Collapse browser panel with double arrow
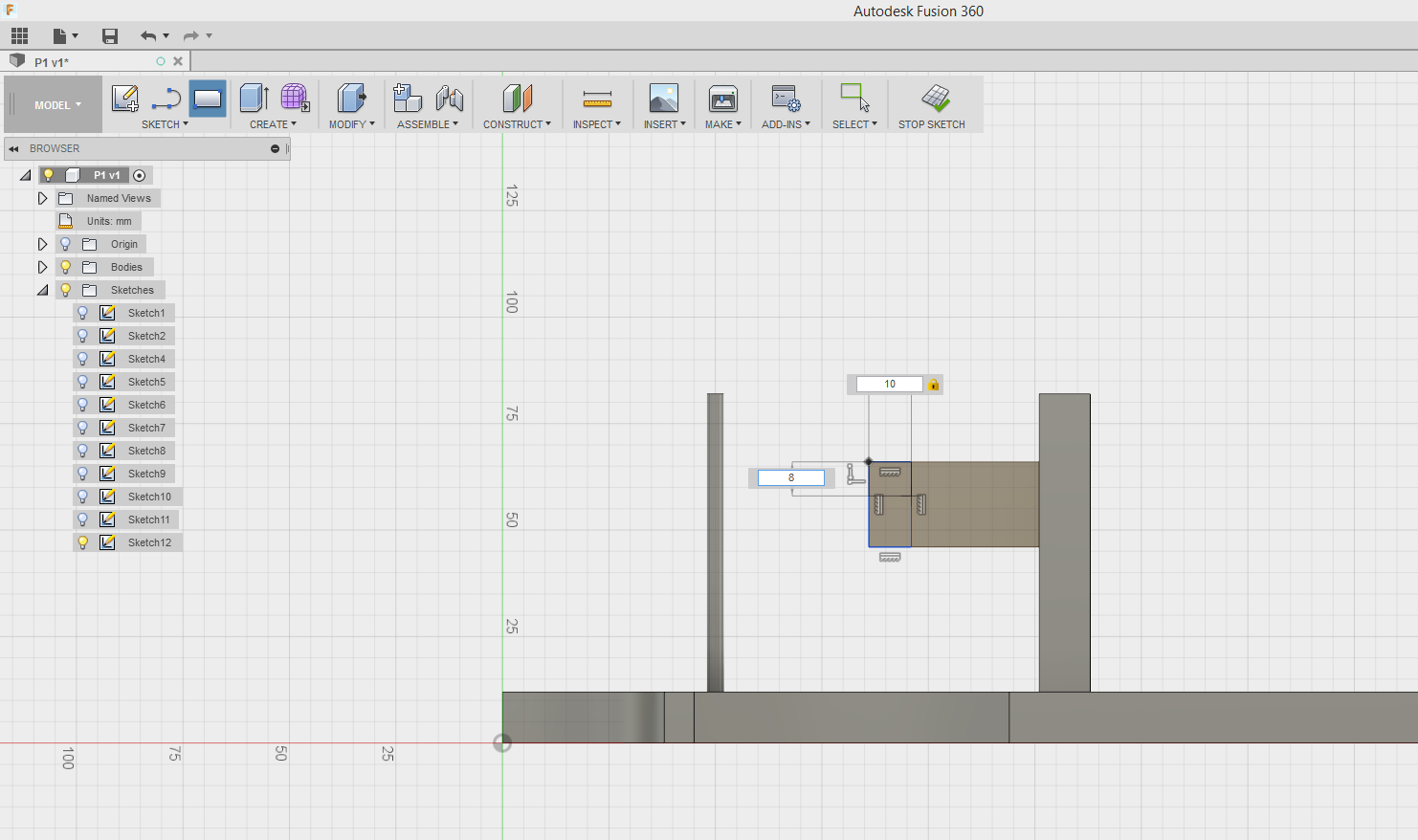This screenshot has width=1418, height=840. click(13, 148)
